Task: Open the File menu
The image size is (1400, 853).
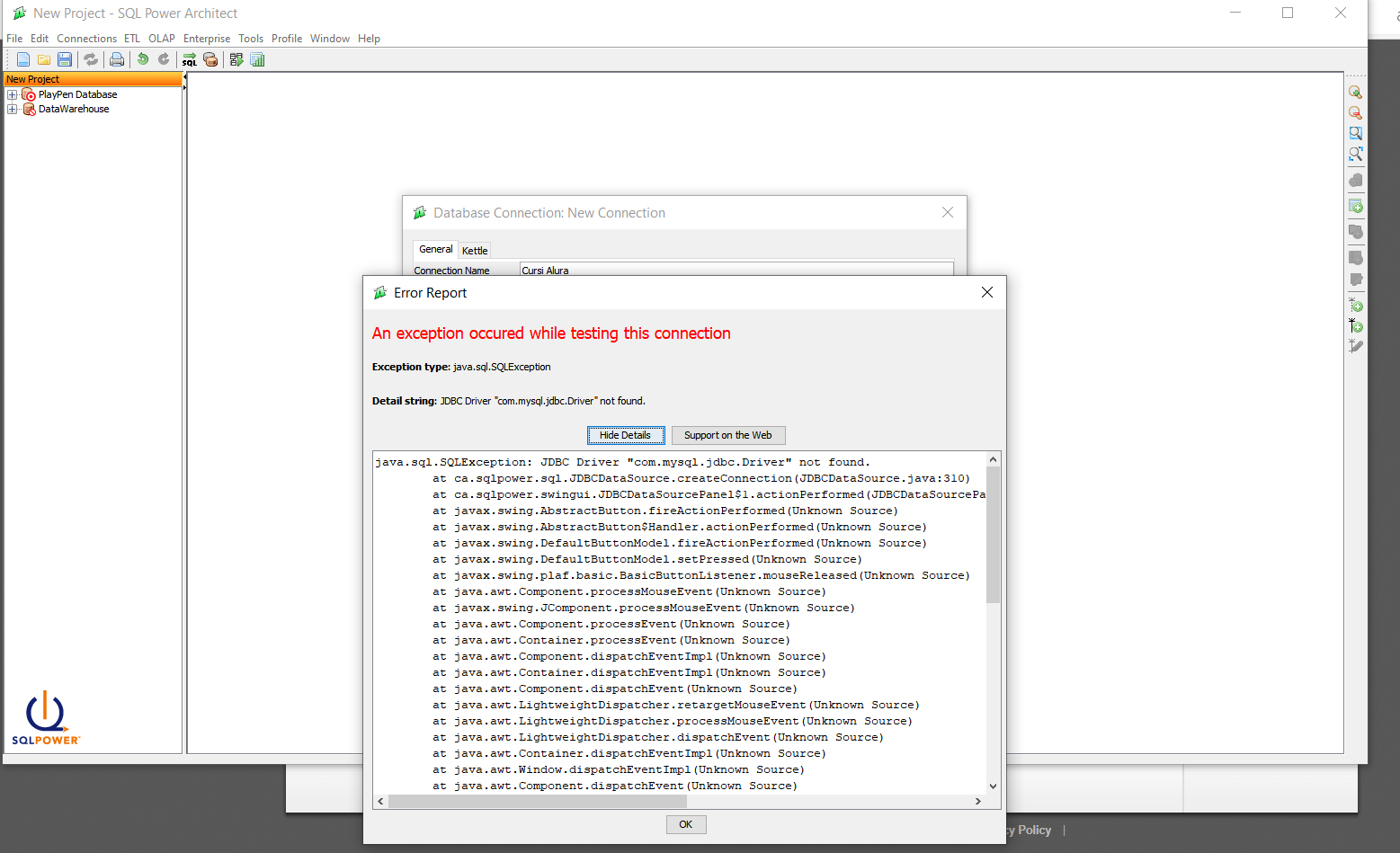Action: (14, 39)
